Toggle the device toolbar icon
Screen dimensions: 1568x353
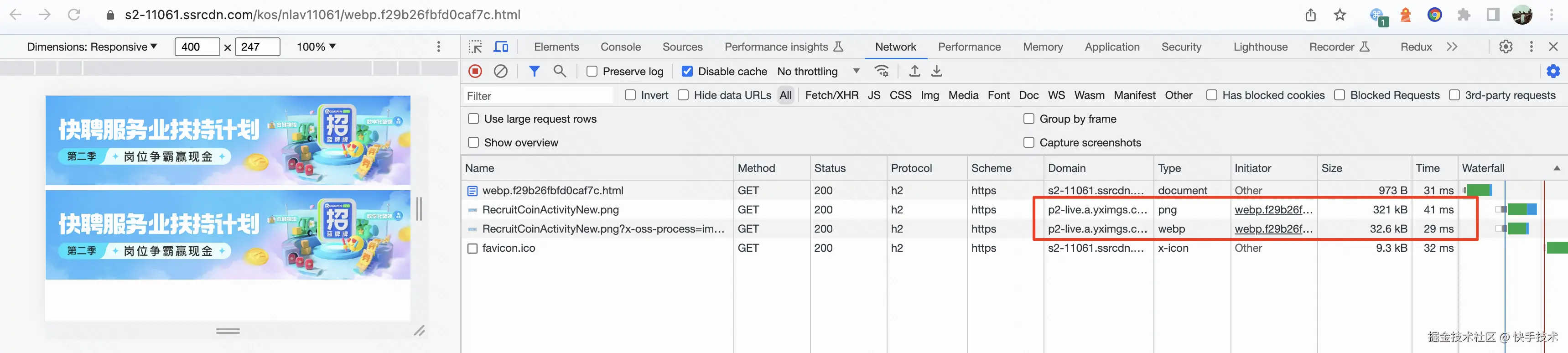coord(501,47)
